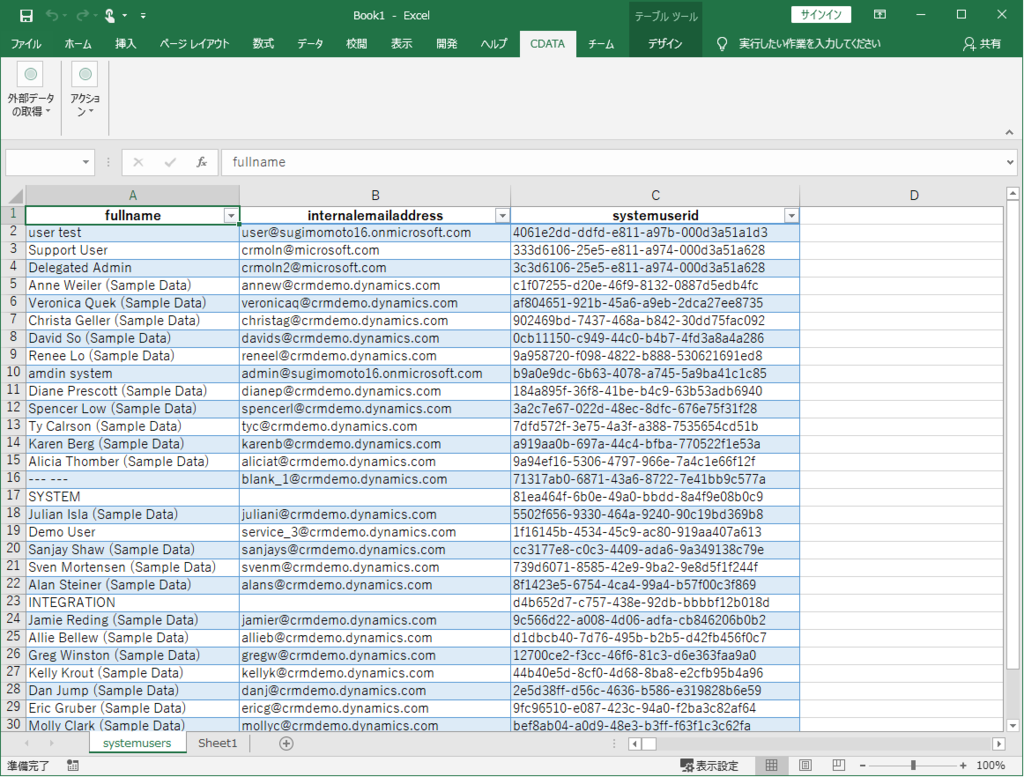Switch to the 挿入 tab
Screen dimensions: 1024x777
(x=125, y=44)
